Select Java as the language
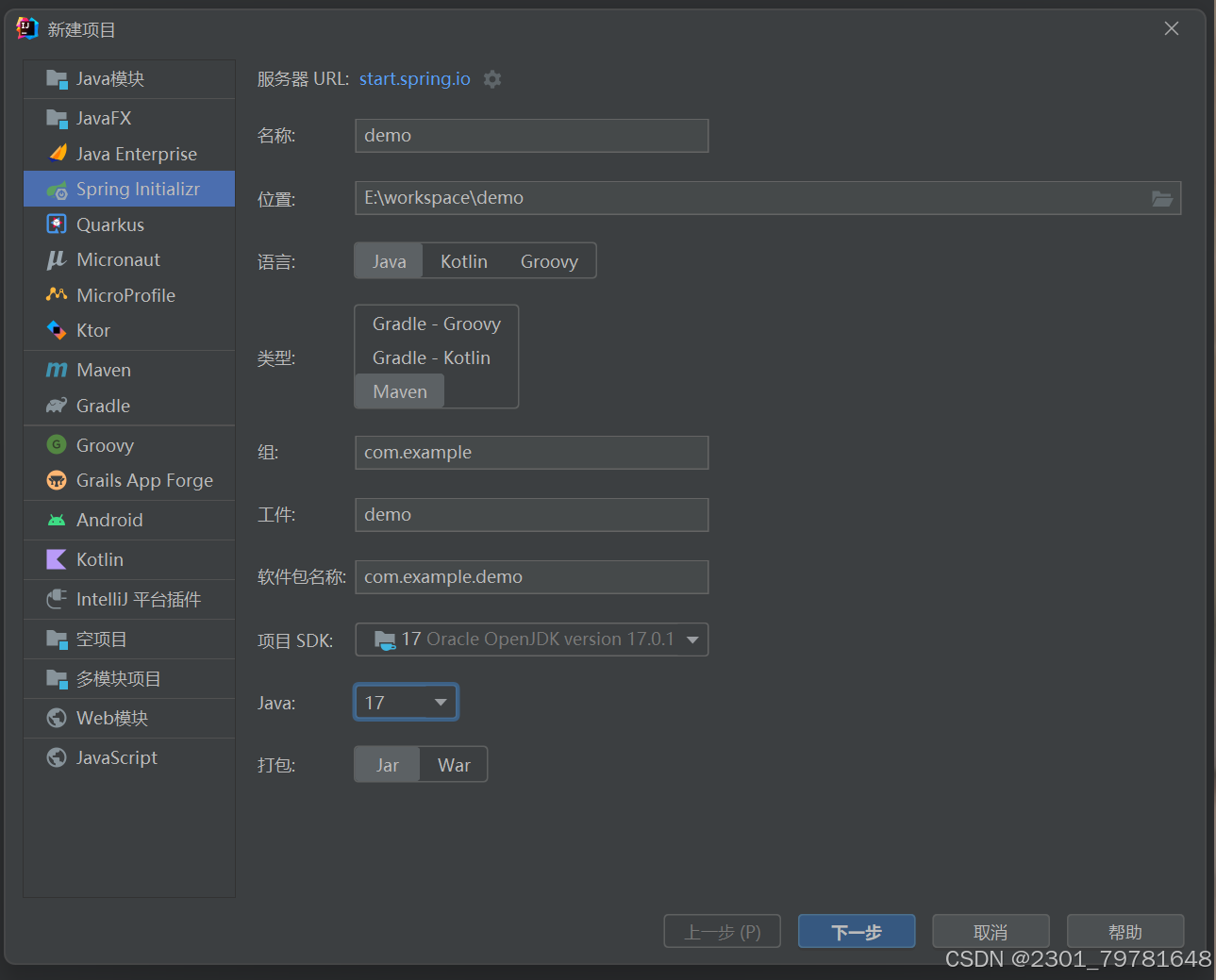The width and height of the screenshot is (1216, 980). [x=389, y=261]
